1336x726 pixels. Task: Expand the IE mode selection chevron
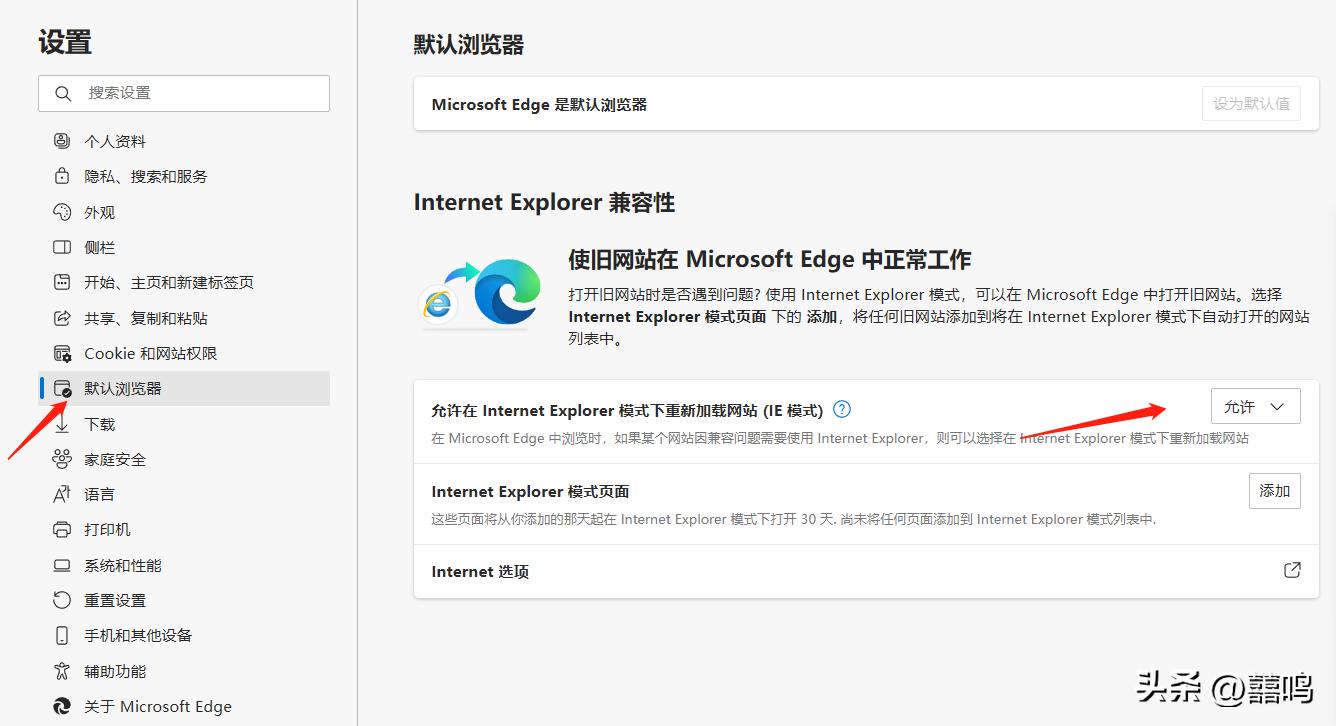pos(1277,406)
